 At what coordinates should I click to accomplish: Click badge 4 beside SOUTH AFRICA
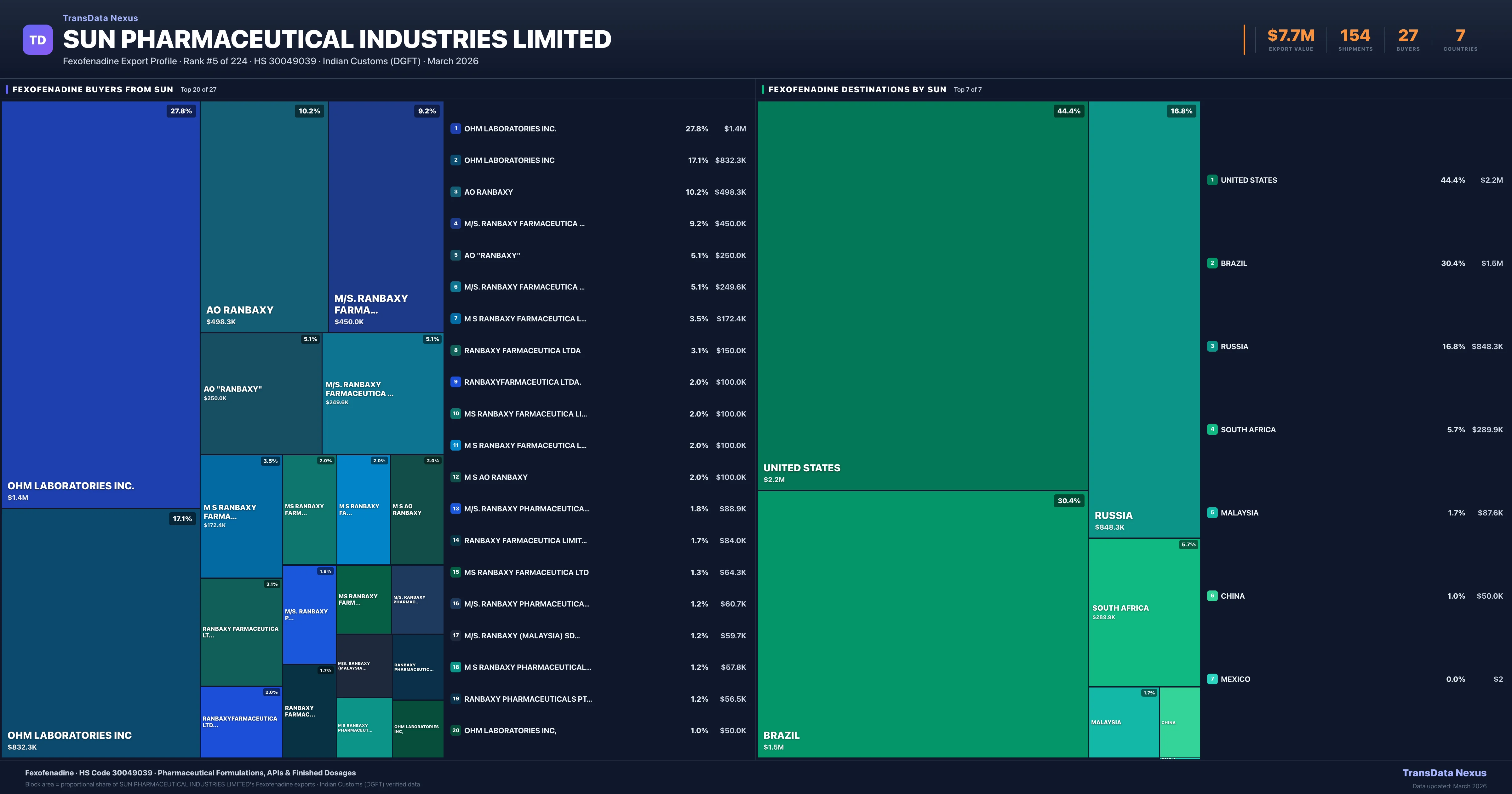pyautogui.click(x=1212, y=429)
